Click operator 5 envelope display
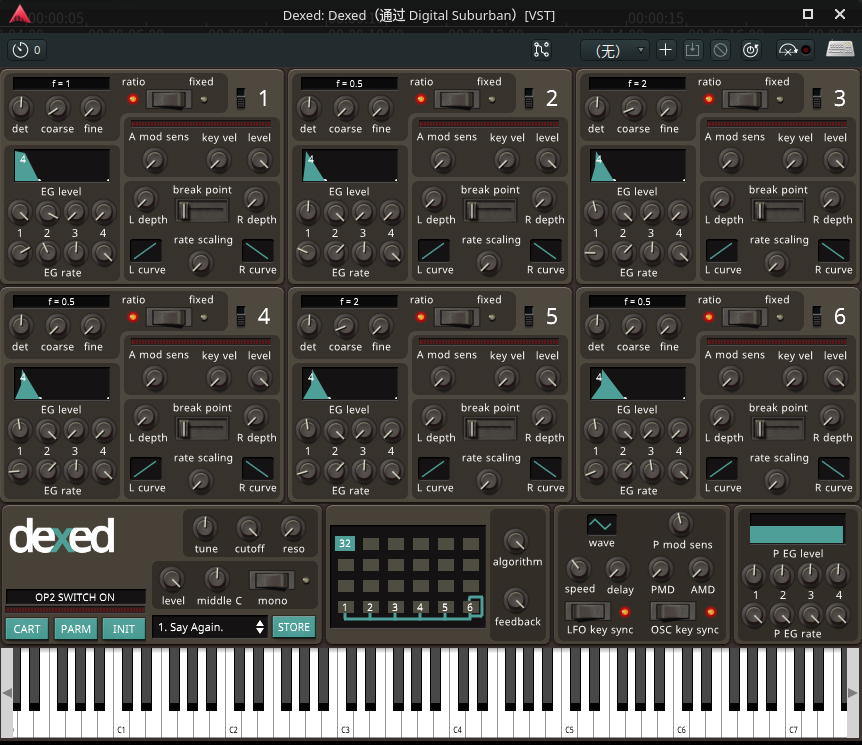 tap(350, 384)
